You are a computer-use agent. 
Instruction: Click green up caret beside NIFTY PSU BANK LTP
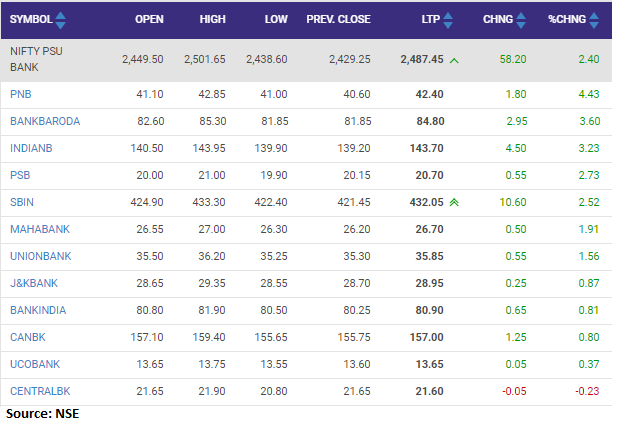(x=455, y=61)
